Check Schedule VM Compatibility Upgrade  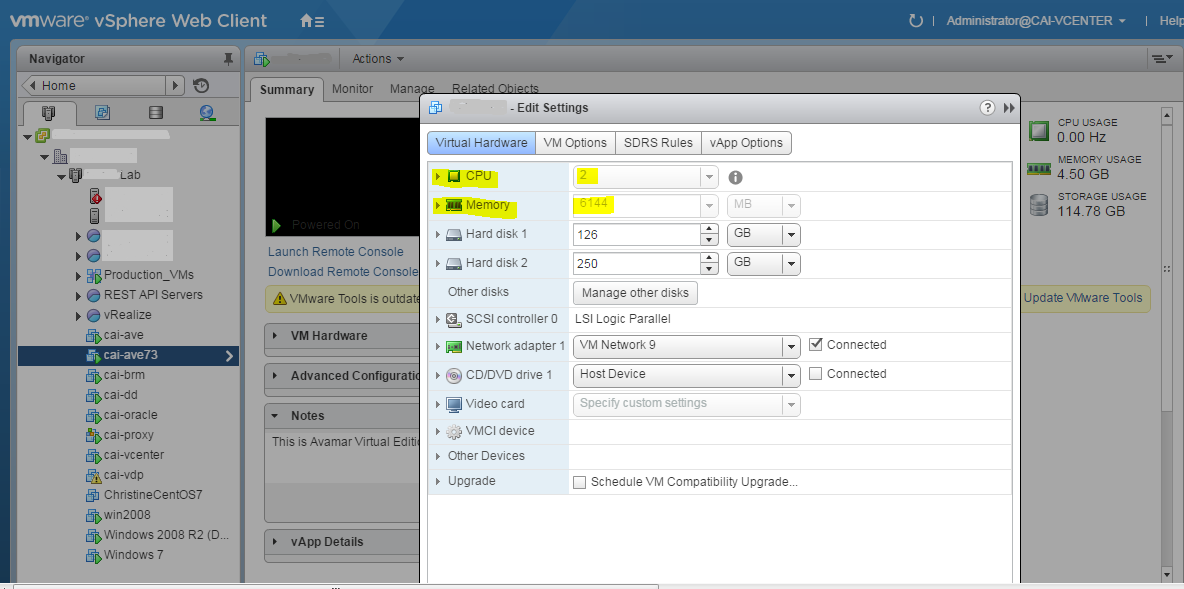point(579,481)
